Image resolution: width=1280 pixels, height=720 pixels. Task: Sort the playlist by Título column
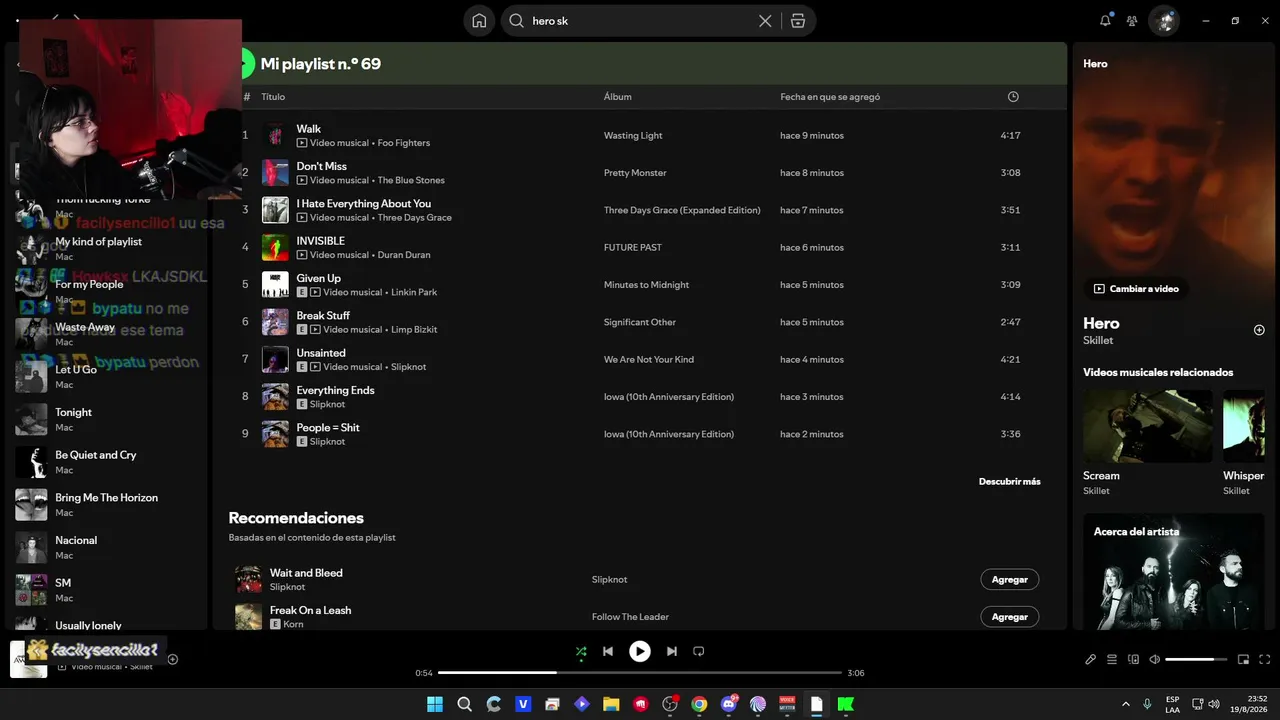click(273, 97)
